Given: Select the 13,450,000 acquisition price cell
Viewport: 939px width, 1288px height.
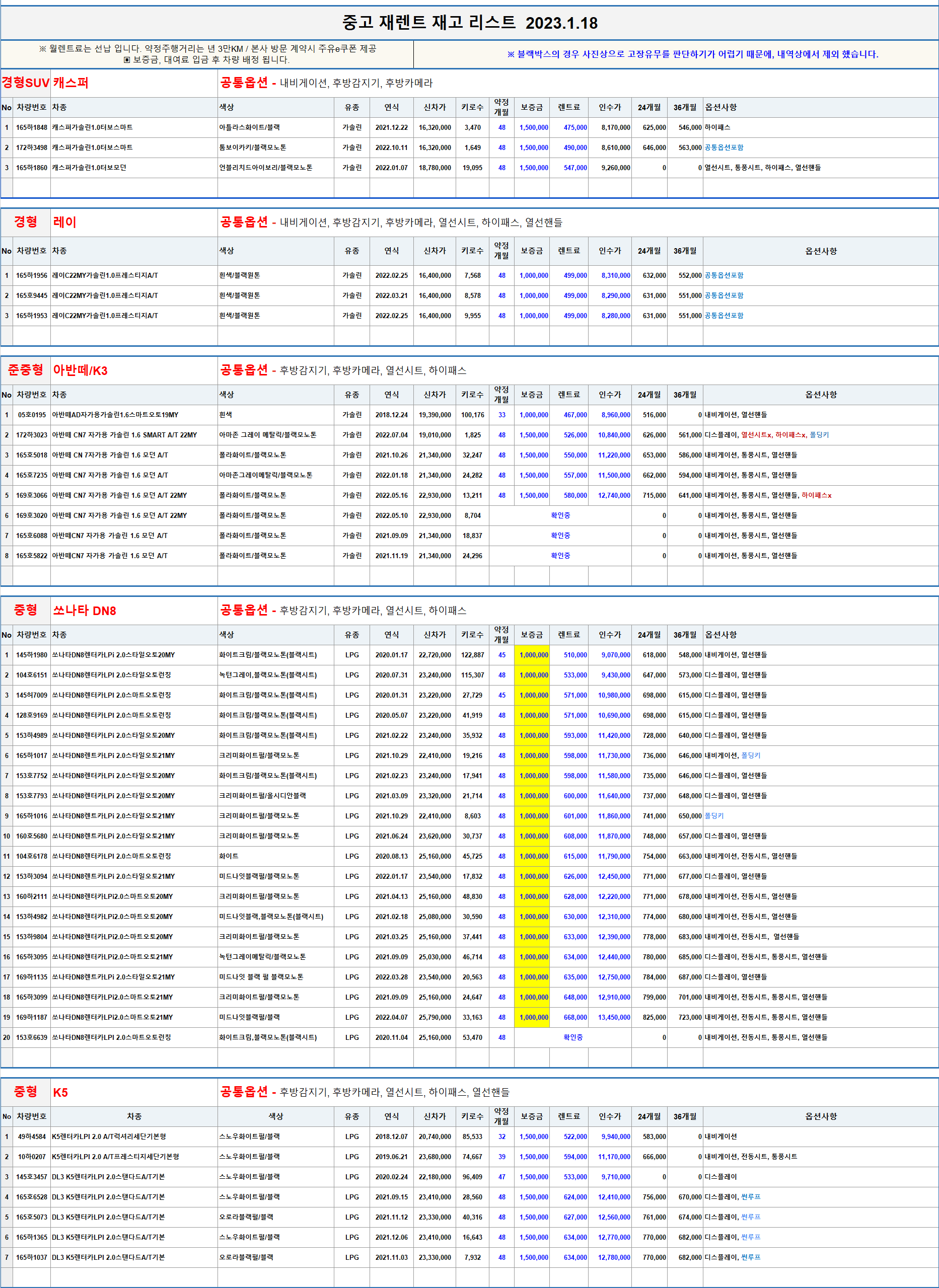Looking at the screenshot, I should tap(613, 1018).
